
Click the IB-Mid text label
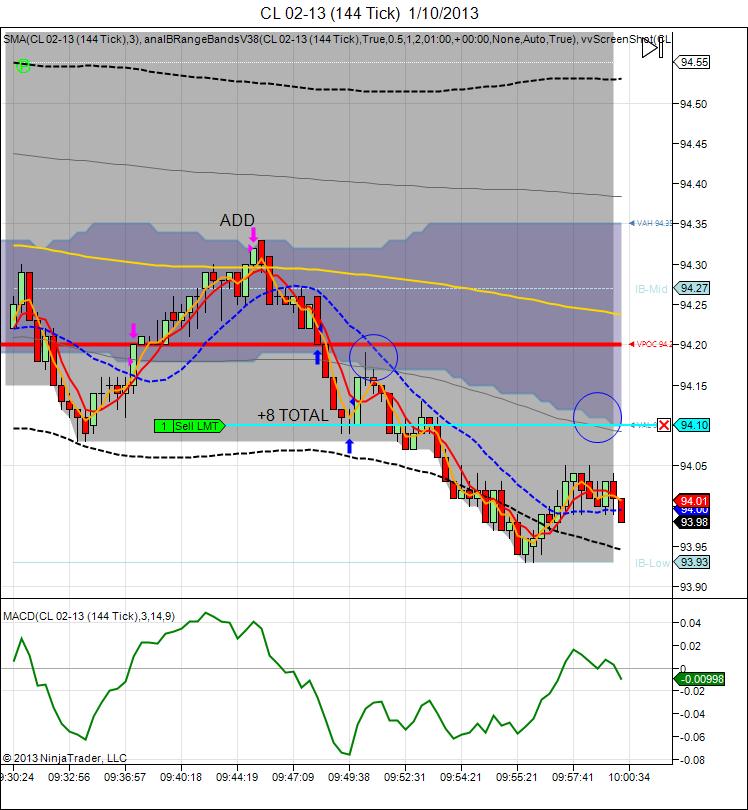(x=651, y=289)
